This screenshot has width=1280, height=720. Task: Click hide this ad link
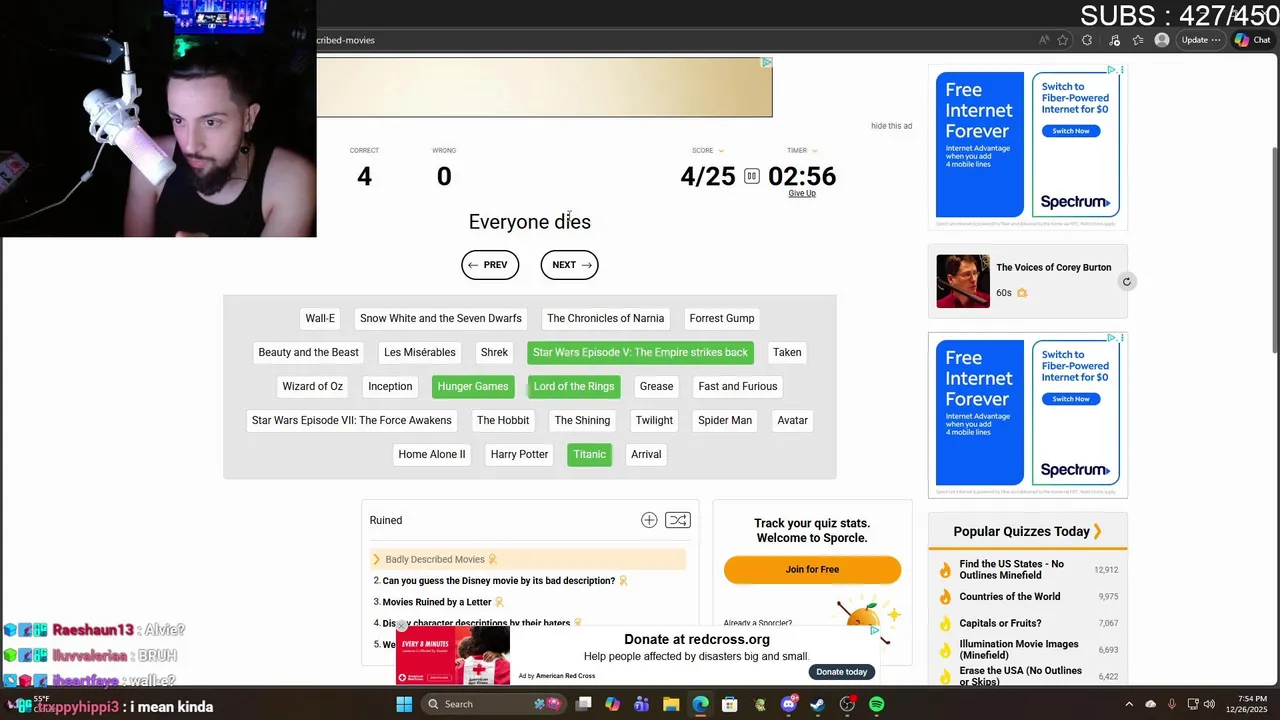tap(891, 126)
